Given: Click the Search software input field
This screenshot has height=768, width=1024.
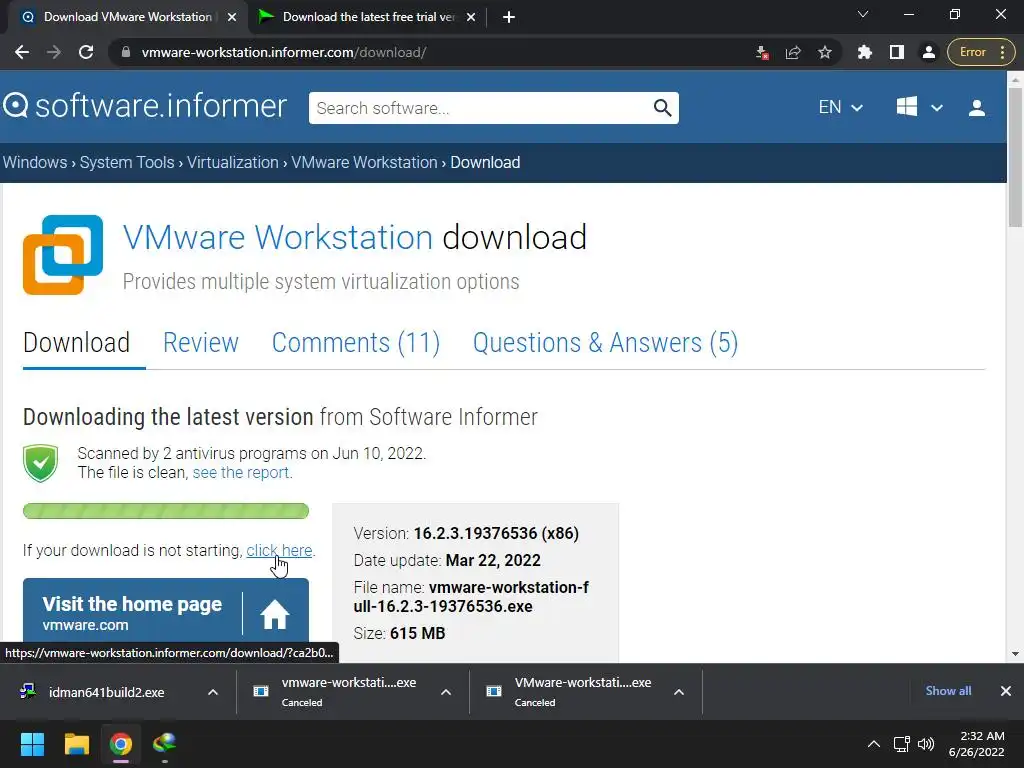Looking at the screenshot, I should pyautogui.click(x=480, y=108).
